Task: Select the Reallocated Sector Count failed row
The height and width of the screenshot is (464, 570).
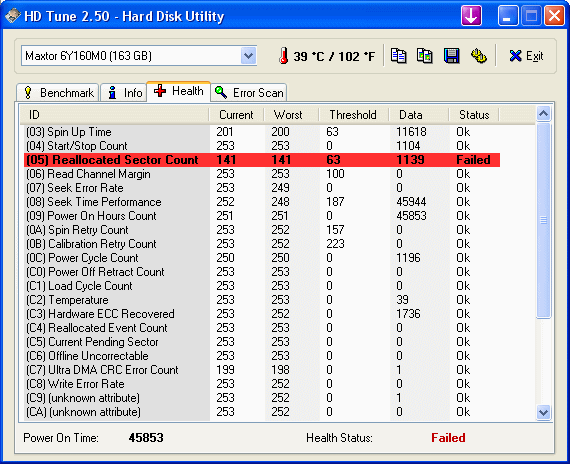Action: pos(262,160)
